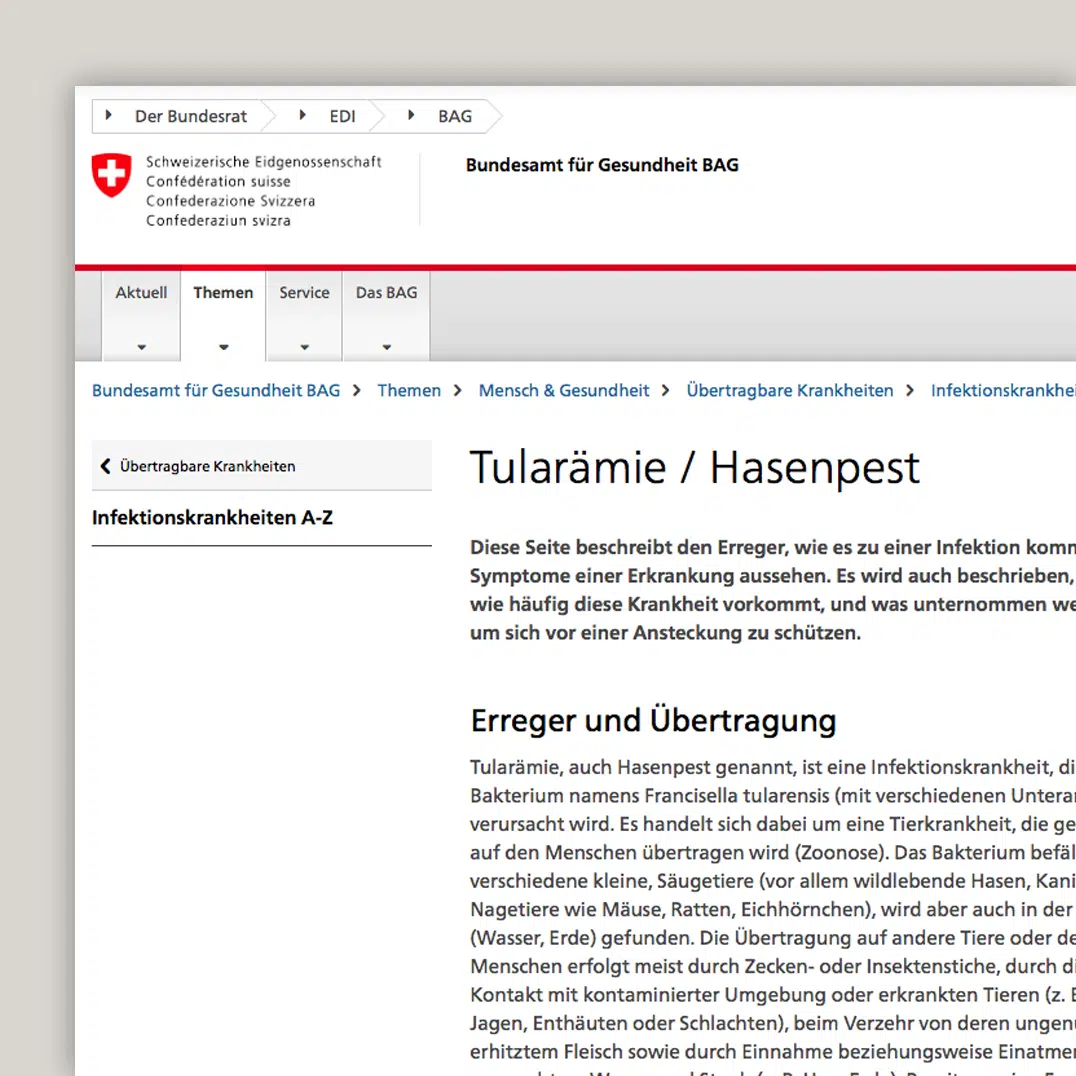Open the Der Bundesrat link
Screen dimensions: 1076x1076
pos(191,117)
